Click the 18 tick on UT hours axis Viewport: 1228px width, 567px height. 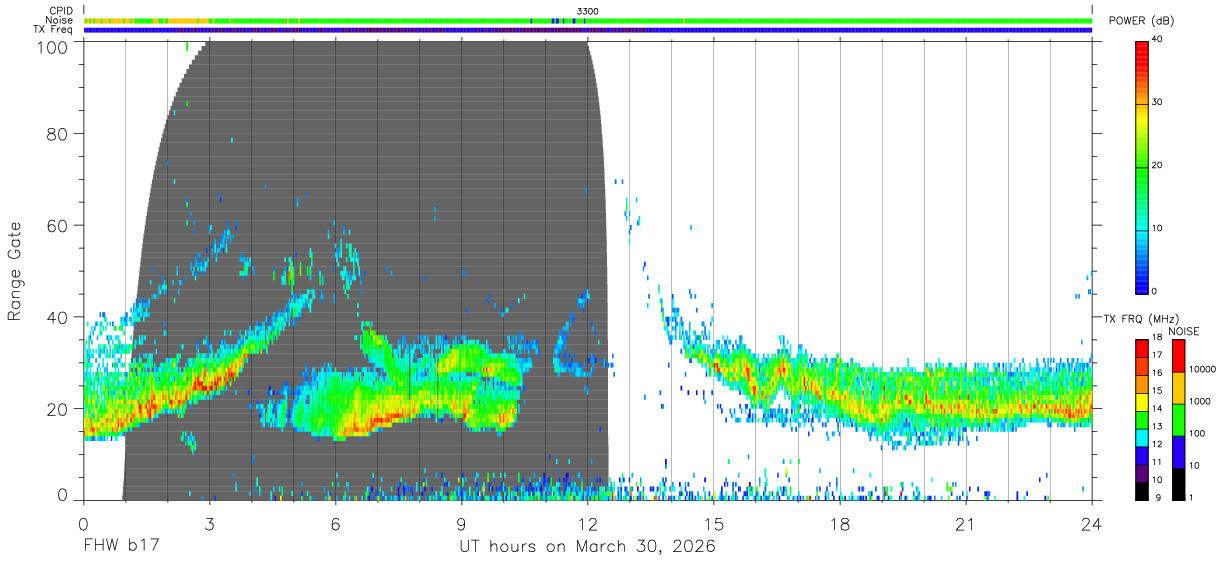pos(840,524)
